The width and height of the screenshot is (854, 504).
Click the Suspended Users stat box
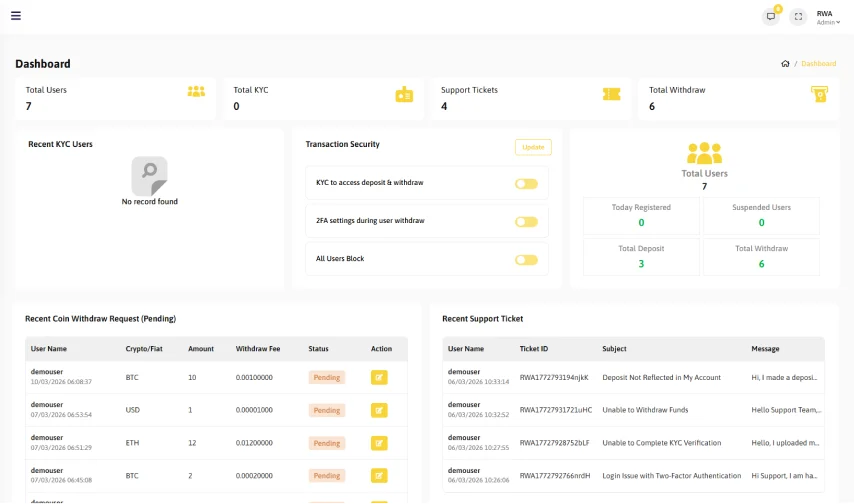pyautogui.click(x=761, y=216)
